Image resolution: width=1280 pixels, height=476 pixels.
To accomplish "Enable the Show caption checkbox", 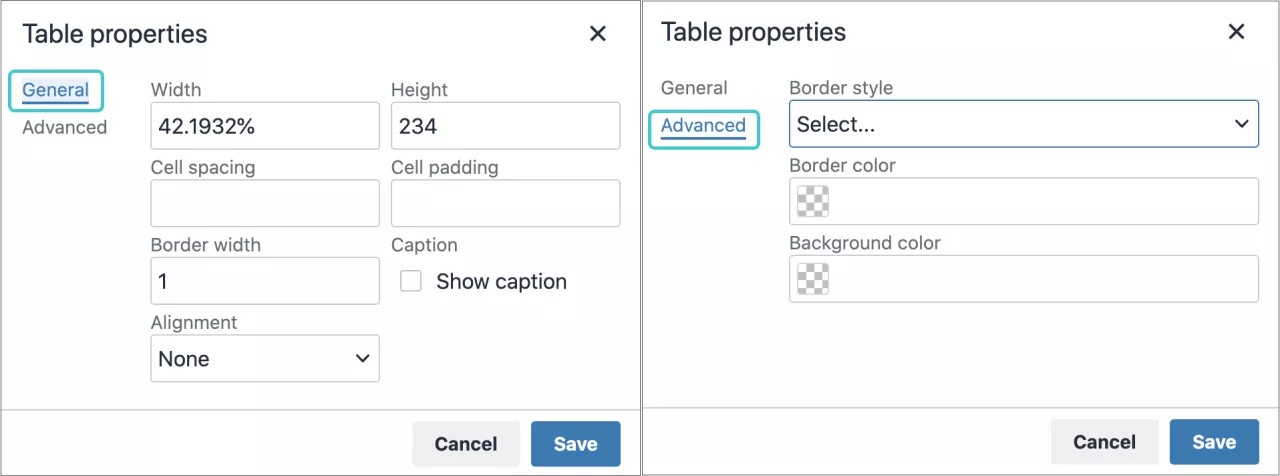I will coord(411,282).
